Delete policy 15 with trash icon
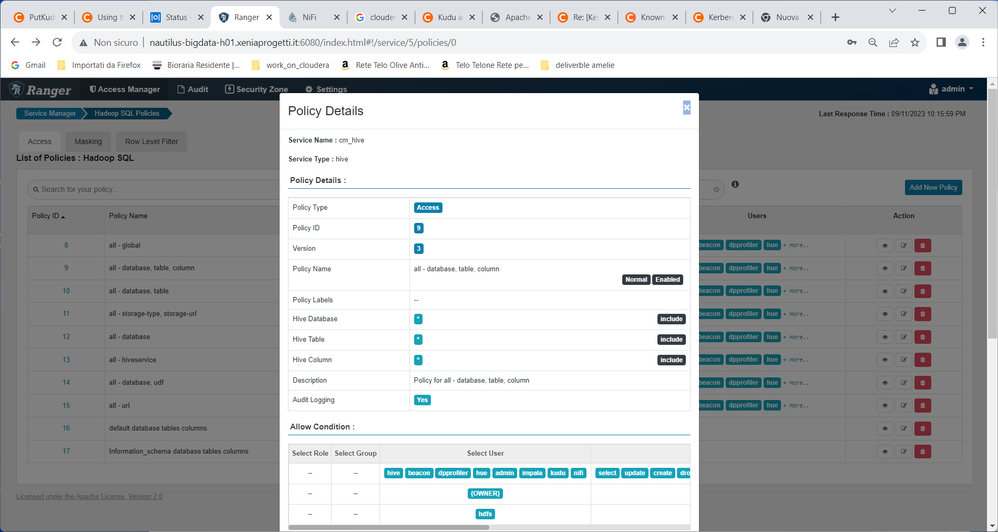 click(x=923, y=406)
